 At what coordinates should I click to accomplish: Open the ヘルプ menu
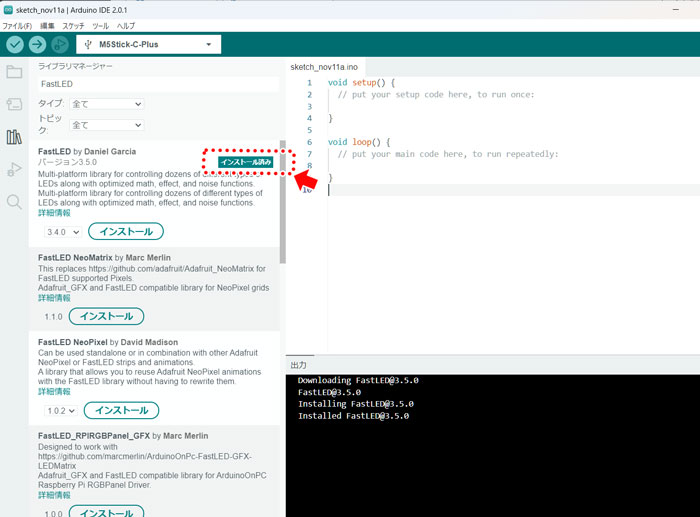(126, 26)
